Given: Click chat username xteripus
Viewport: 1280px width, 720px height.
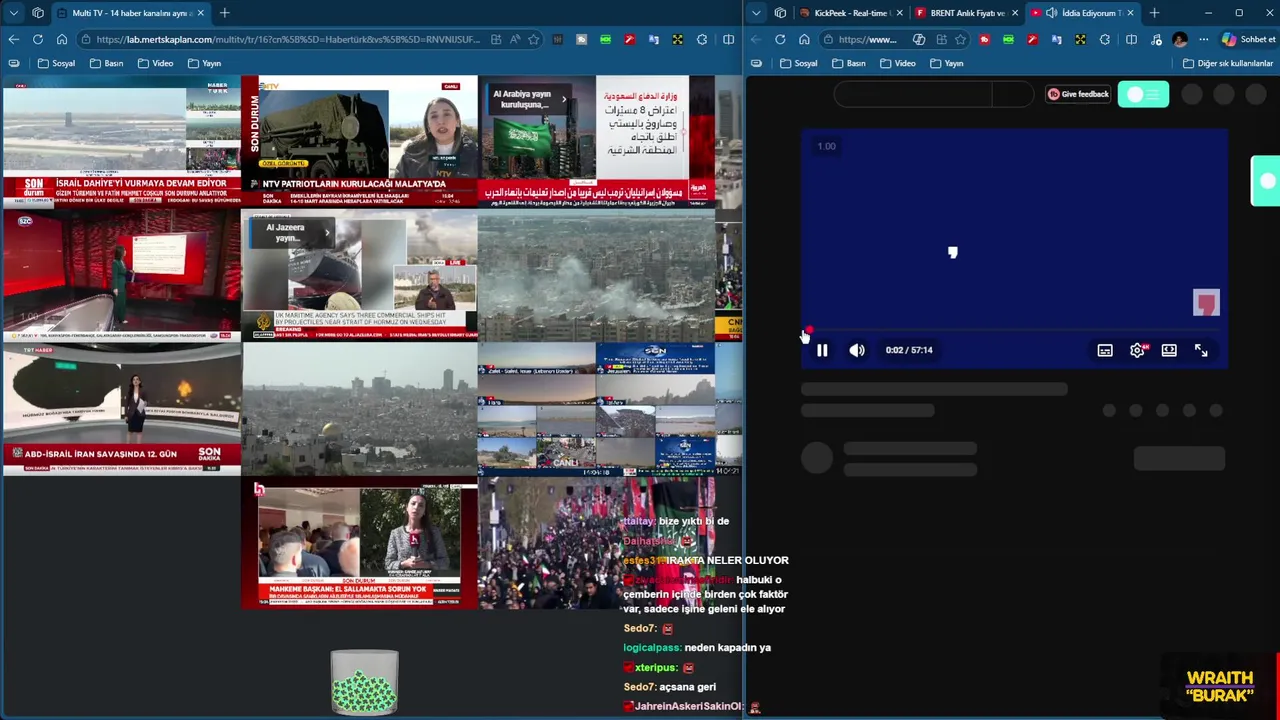Looking at the screenshot, I should [x=656, y=667].
